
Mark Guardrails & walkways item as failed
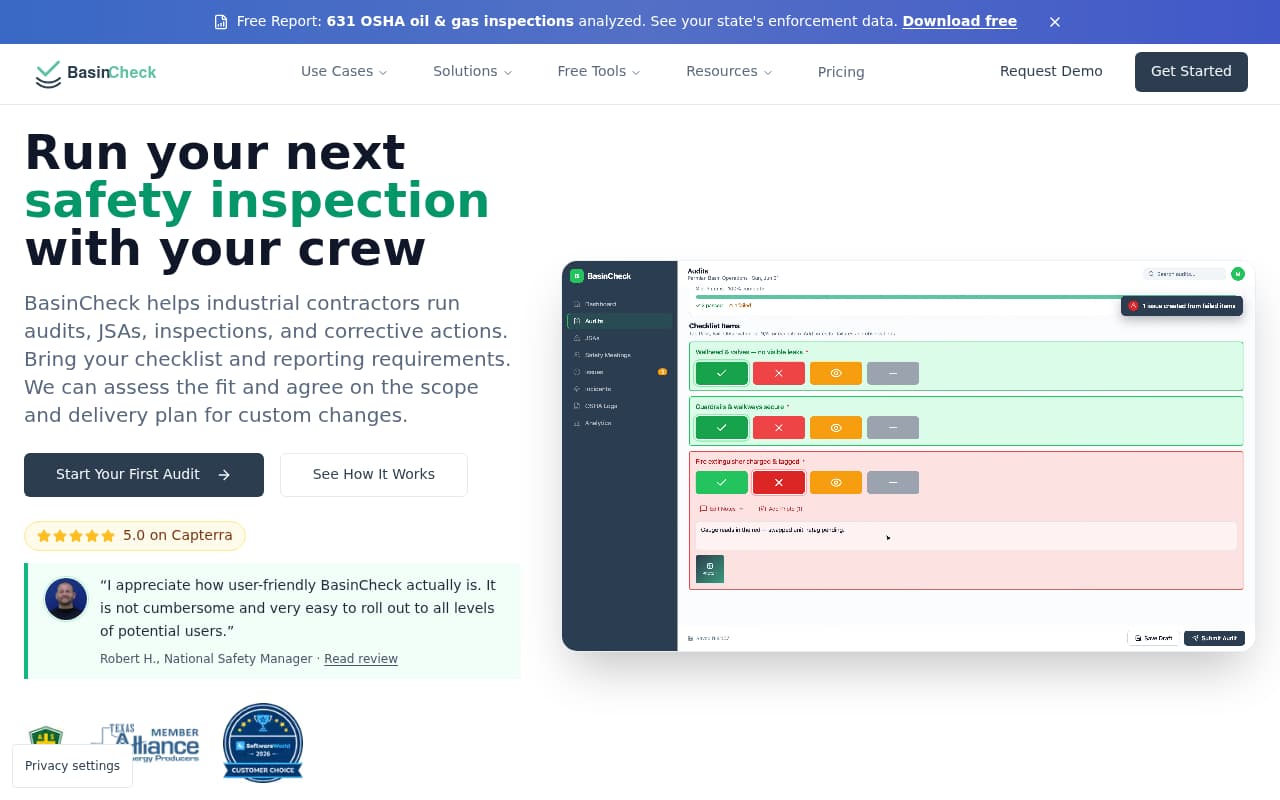coord(779,428)
